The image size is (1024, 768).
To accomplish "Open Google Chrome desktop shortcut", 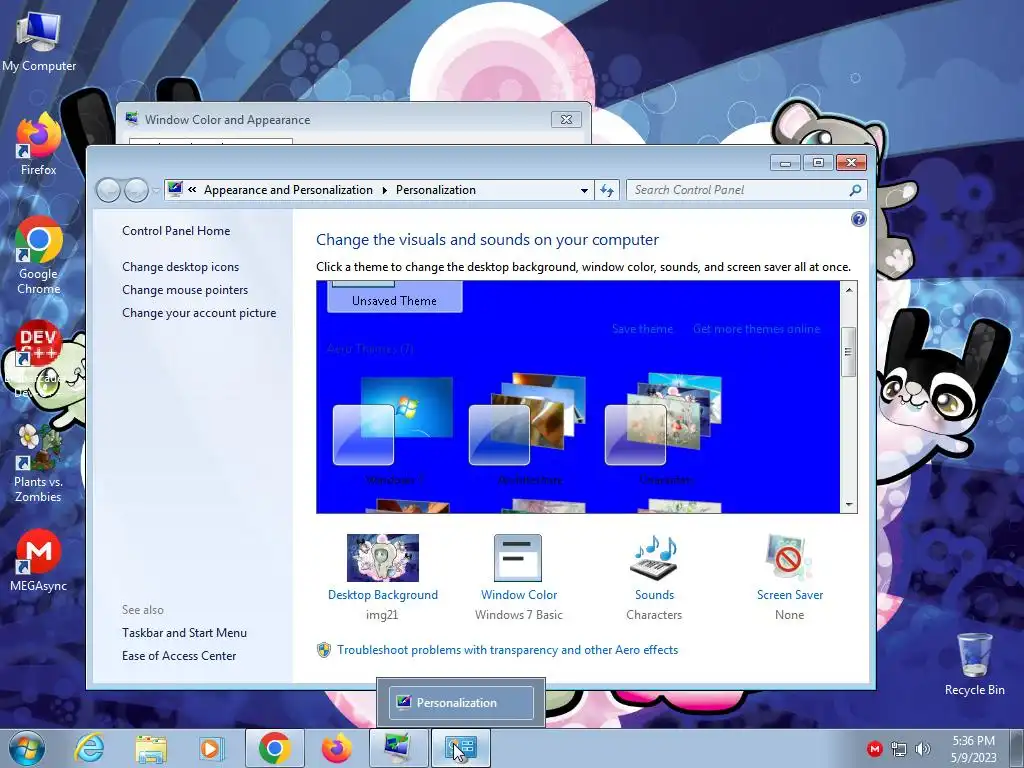I will [x=38, y=256].
